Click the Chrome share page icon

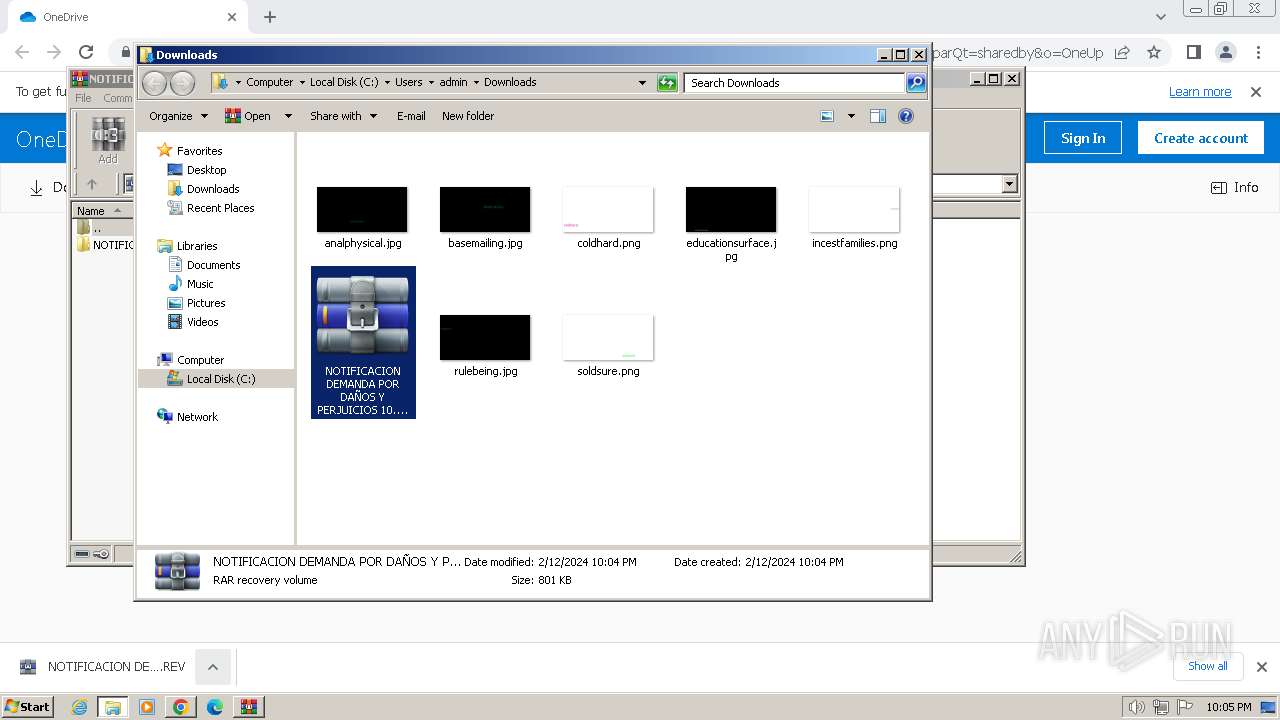pos(1122,52)
